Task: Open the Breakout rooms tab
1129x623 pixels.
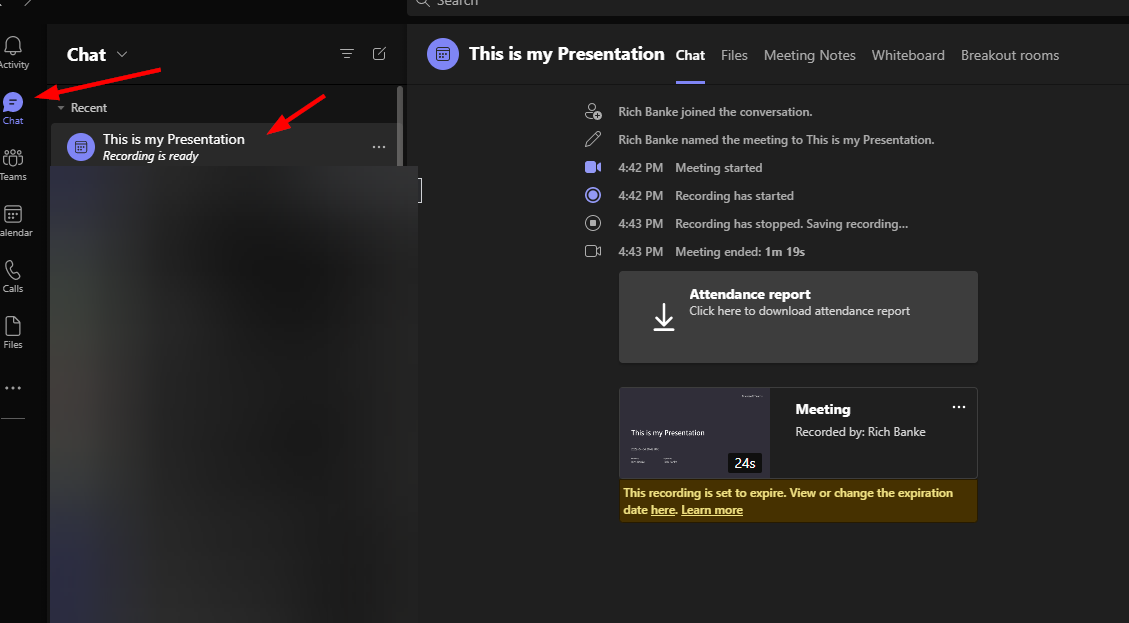Action: tap(1009, 55)
